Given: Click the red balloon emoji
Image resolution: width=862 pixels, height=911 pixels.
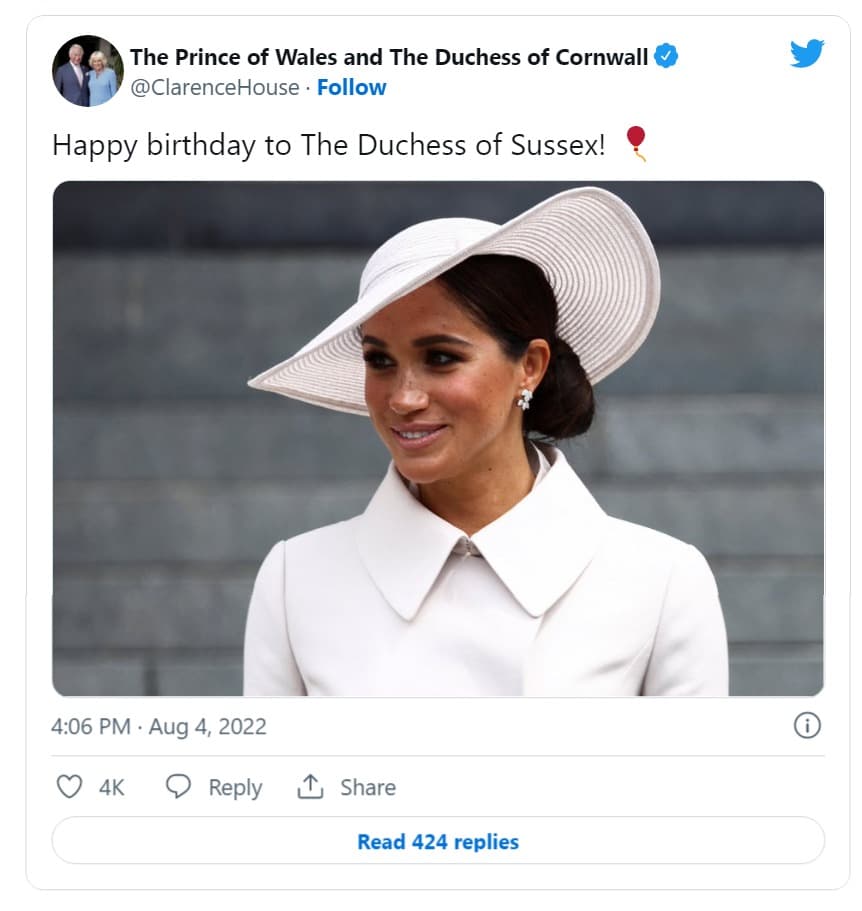Looking at the screenshot, I should coord(636,144).
